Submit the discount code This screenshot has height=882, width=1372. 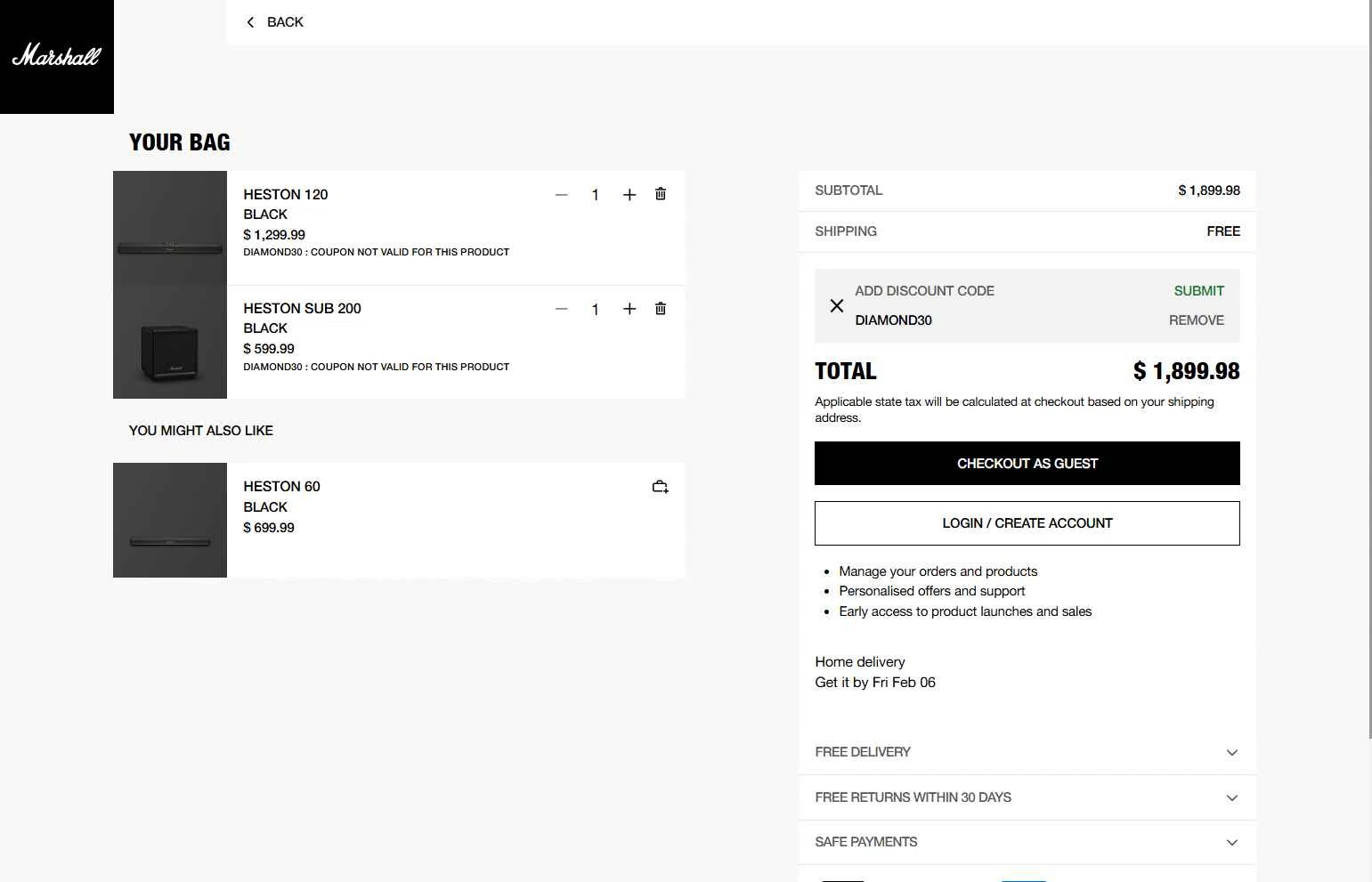point(1198,291)
